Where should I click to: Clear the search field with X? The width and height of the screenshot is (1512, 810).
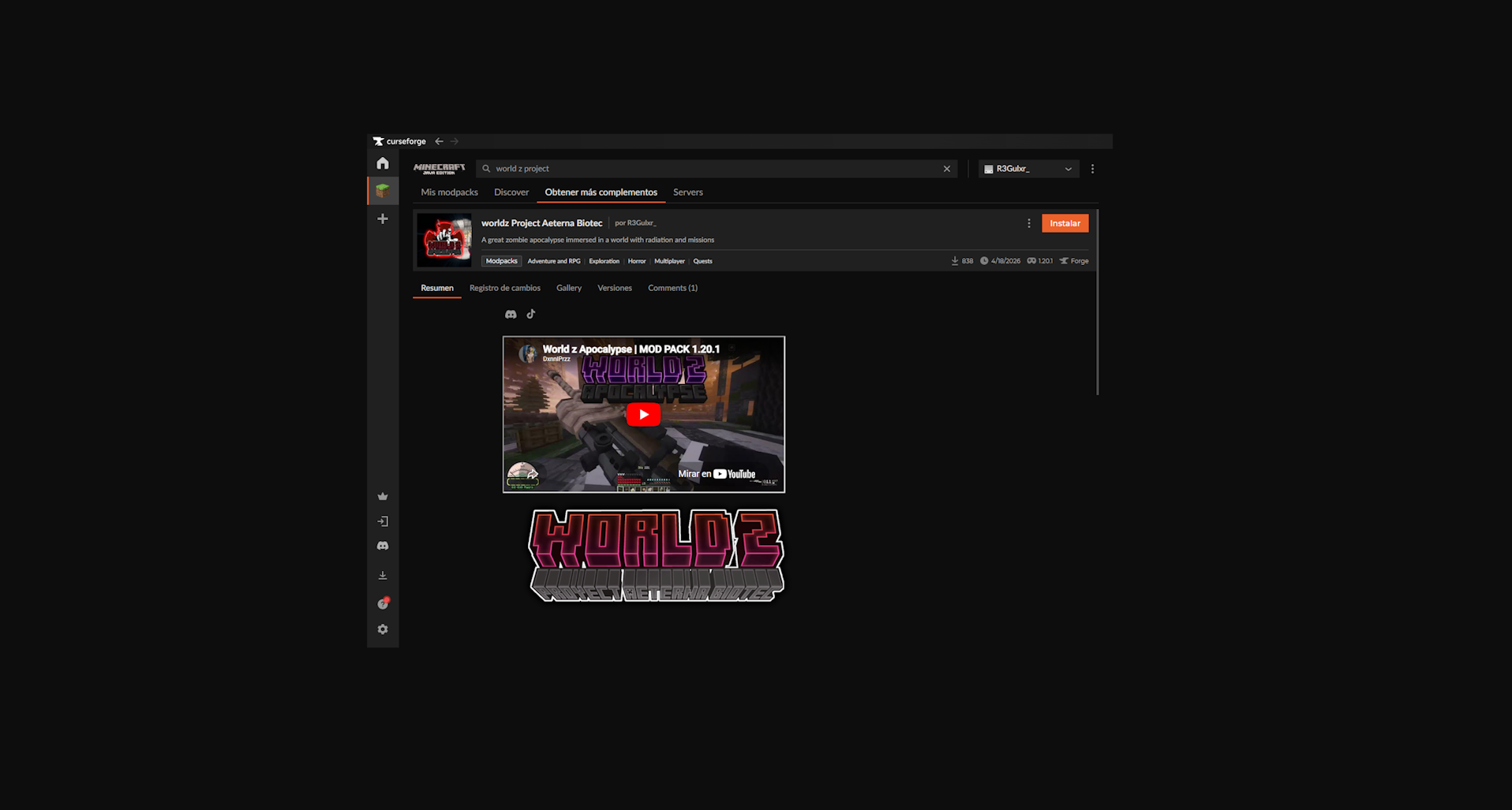coord(947,169)
